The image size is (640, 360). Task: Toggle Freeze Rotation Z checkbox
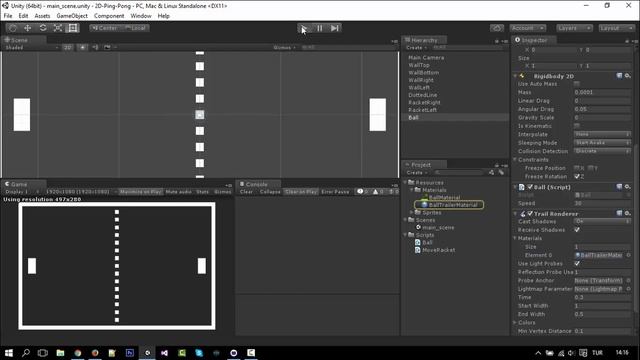point(577,176)
